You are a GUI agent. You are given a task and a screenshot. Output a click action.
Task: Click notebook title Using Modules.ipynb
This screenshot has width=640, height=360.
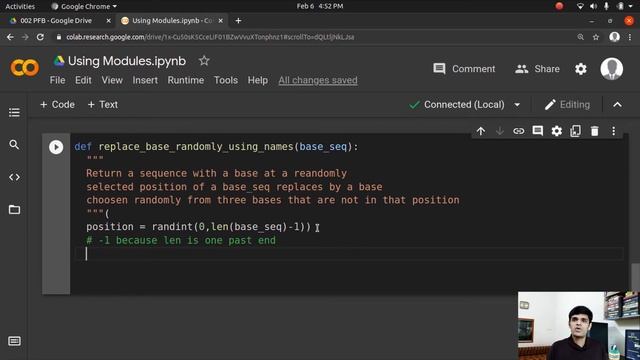click(x=127, y=61)
